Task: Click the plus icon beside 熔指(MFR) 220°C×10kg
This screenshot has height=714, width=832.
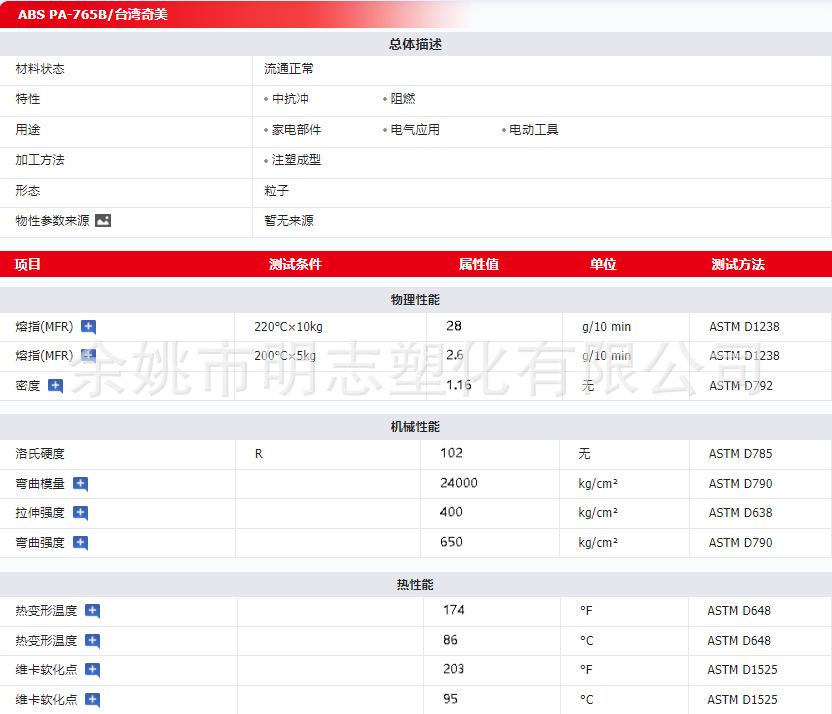Action: 89,327
